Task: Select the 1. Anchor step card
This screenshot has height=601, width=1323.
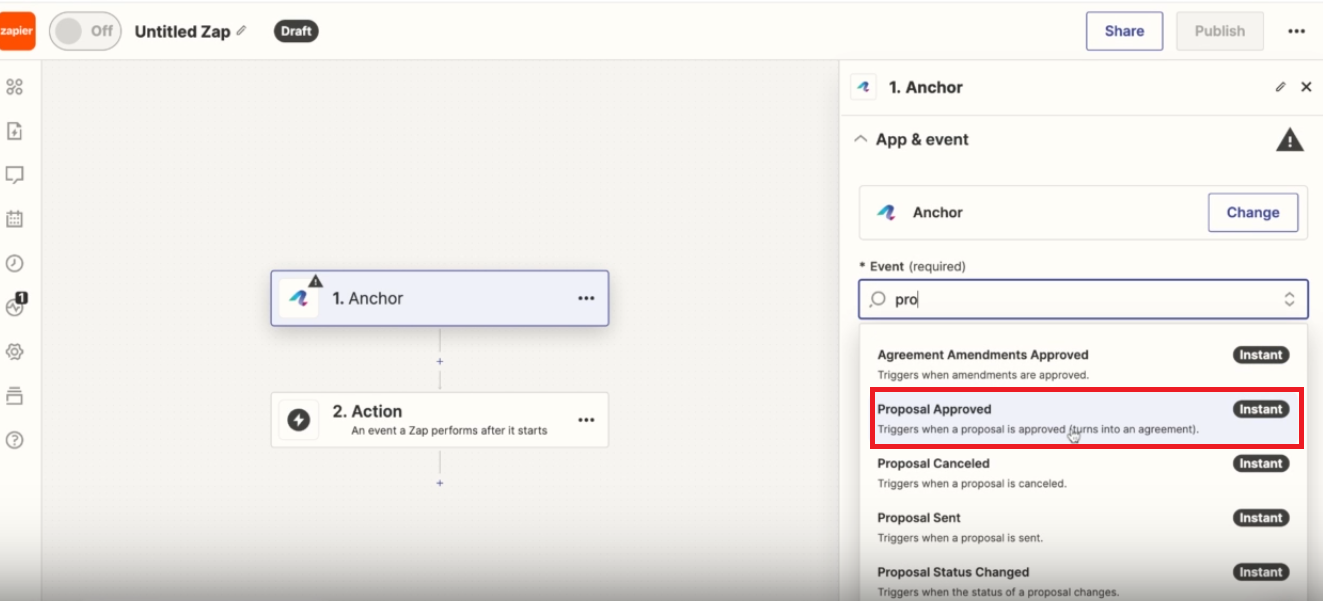Action: 439,298
